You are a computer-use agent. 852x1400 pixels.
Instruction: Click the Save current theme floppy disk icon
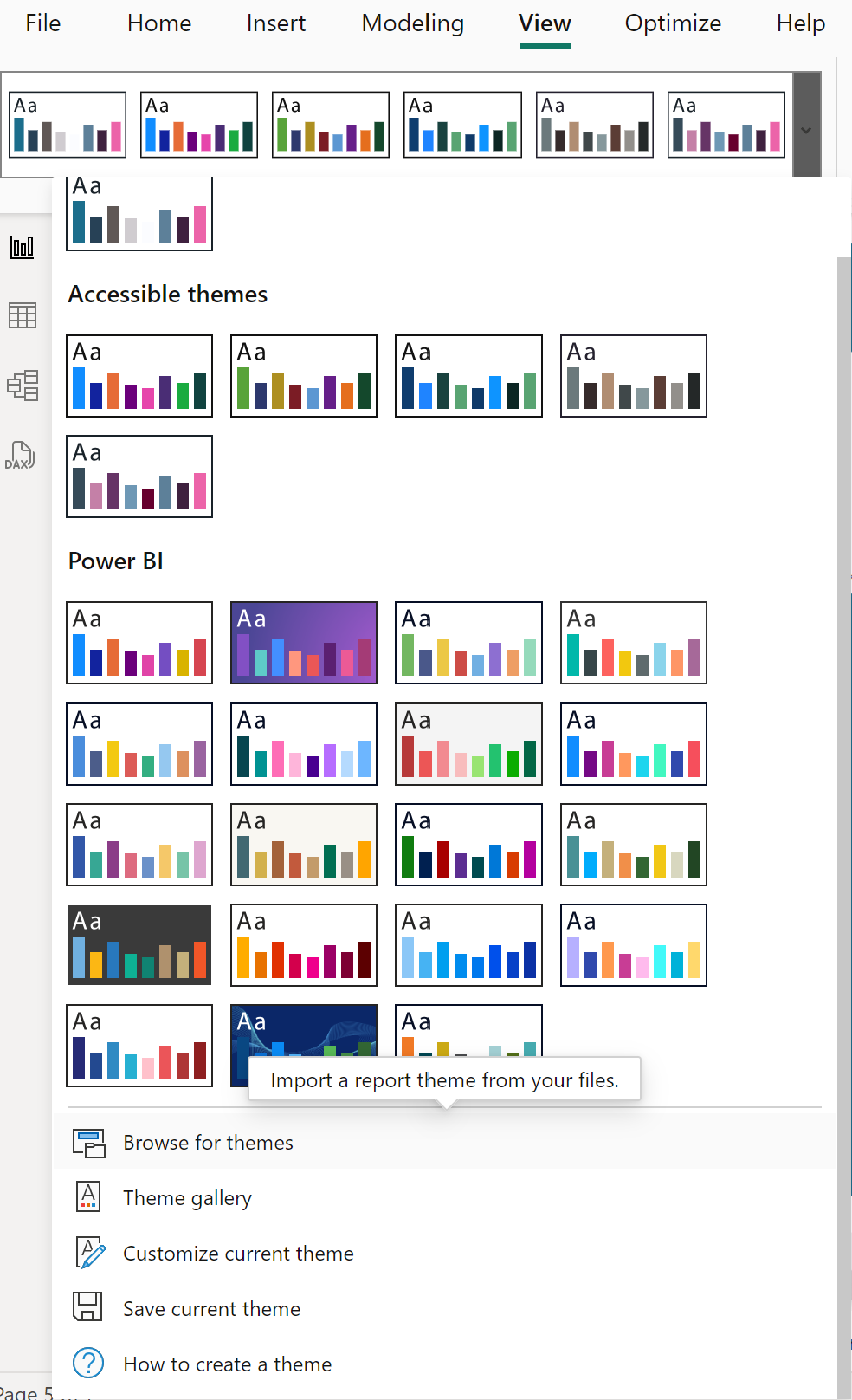[x=87, y=1308]
